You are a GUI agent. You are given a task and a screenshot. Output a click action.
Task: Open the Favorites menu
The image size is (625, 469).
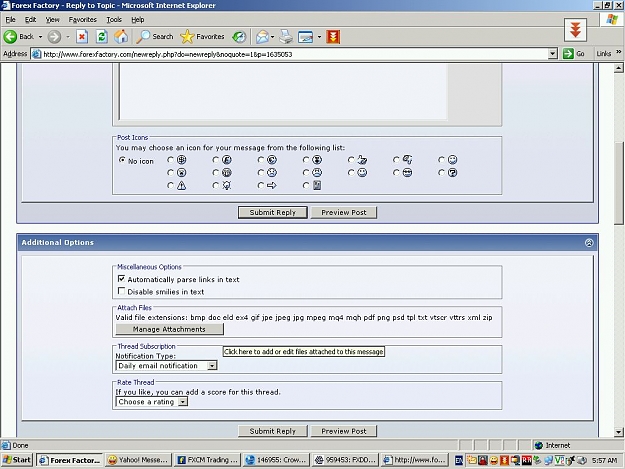pyautogui.click(x=83, y=20)
